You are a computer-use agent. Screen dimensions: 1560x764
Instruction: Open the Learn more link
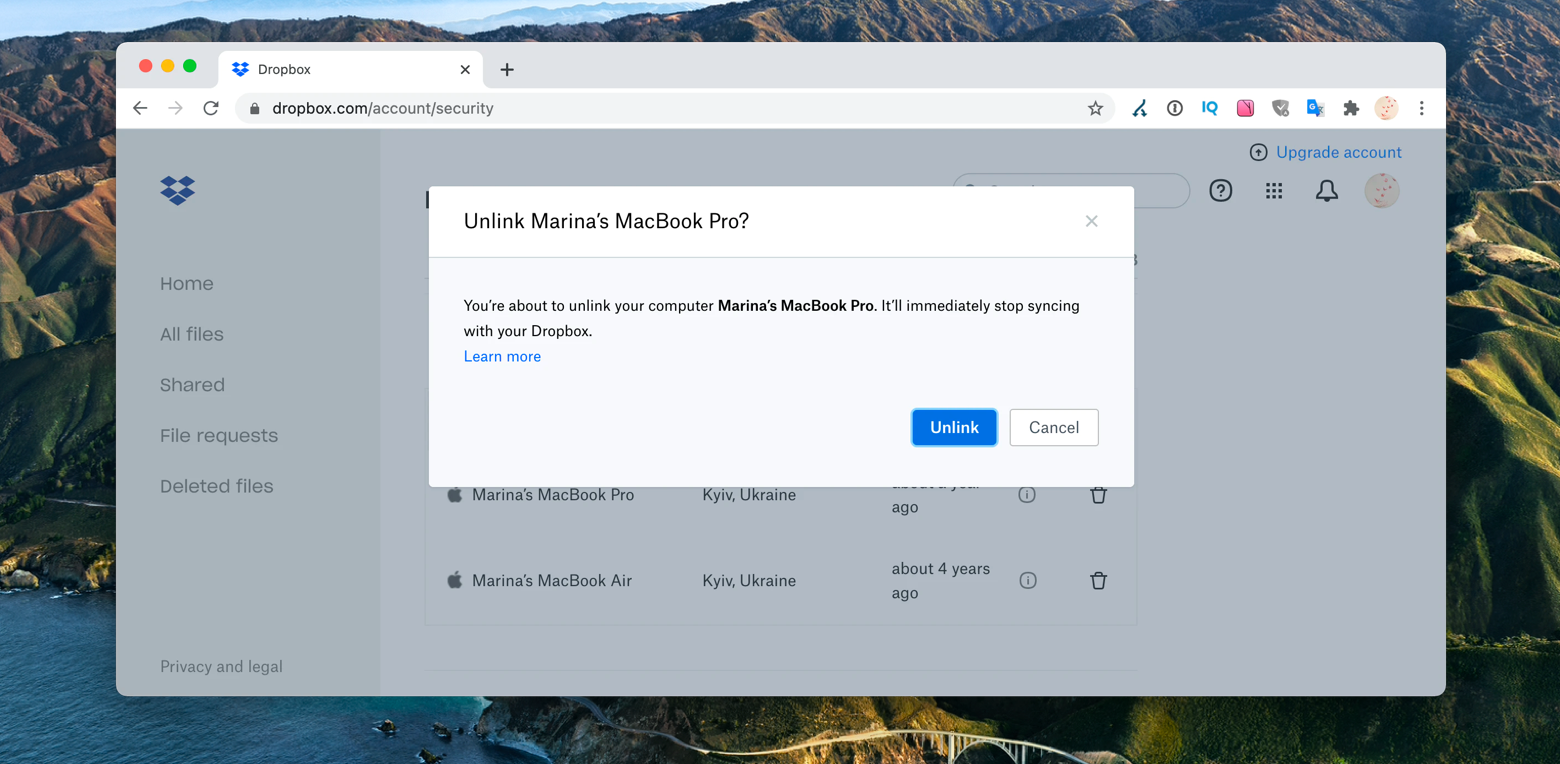502,356
